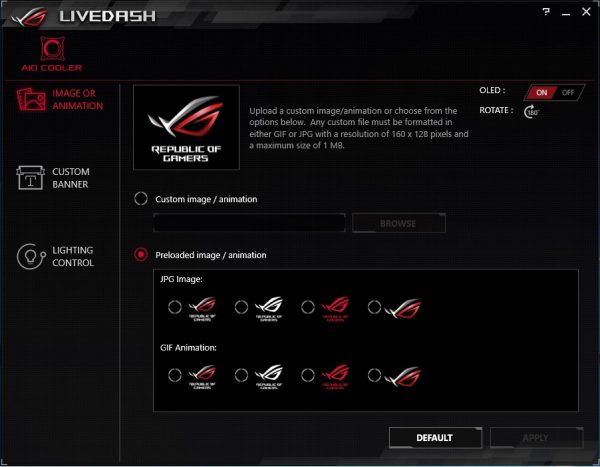The image size is (600, 467).
Task: Open the Custom Banner icon
Action: (30, 178)
